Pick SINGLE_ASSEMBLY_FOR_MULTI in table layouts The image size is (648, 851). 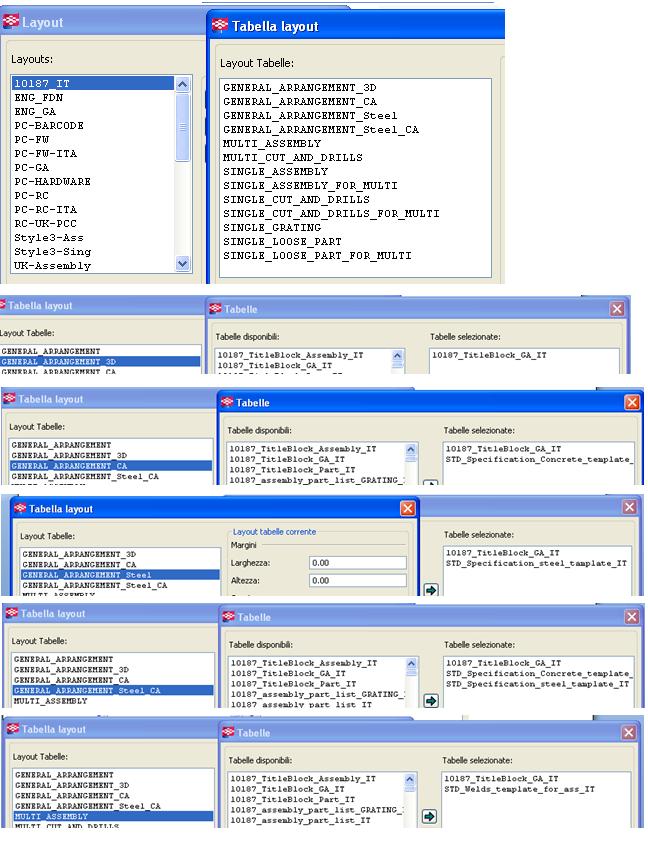coord(310,186)
